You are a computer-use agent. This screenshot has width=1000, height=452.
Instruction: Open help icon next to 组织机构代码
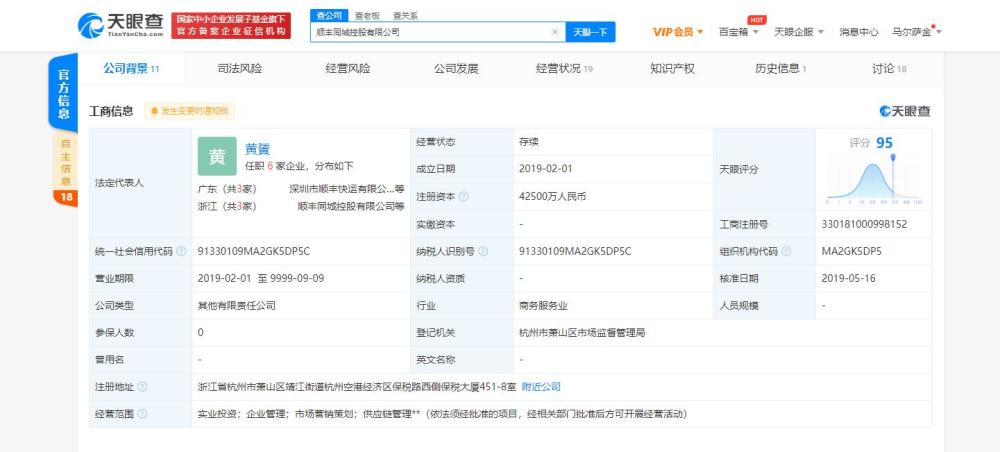click(786, 251)
